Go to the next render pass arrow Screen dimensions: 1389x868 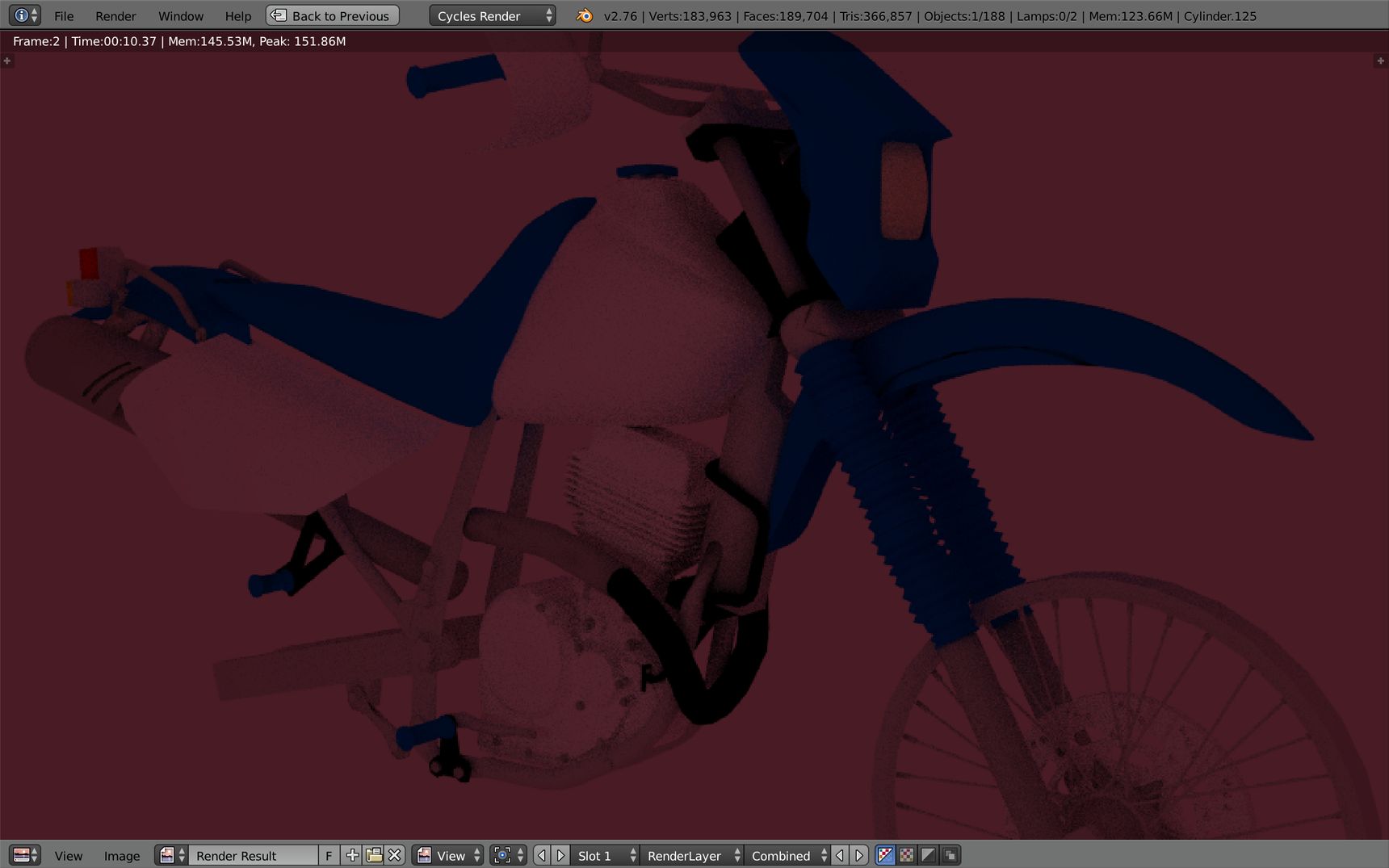pyautogui.click(x=859, y=855)
